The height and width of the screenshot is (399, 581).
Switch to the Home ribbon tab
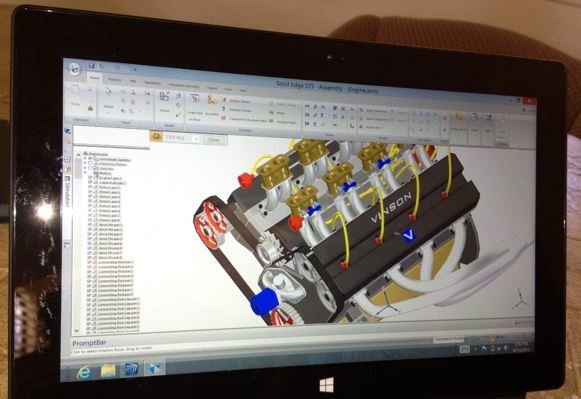[x=94, y=78]
